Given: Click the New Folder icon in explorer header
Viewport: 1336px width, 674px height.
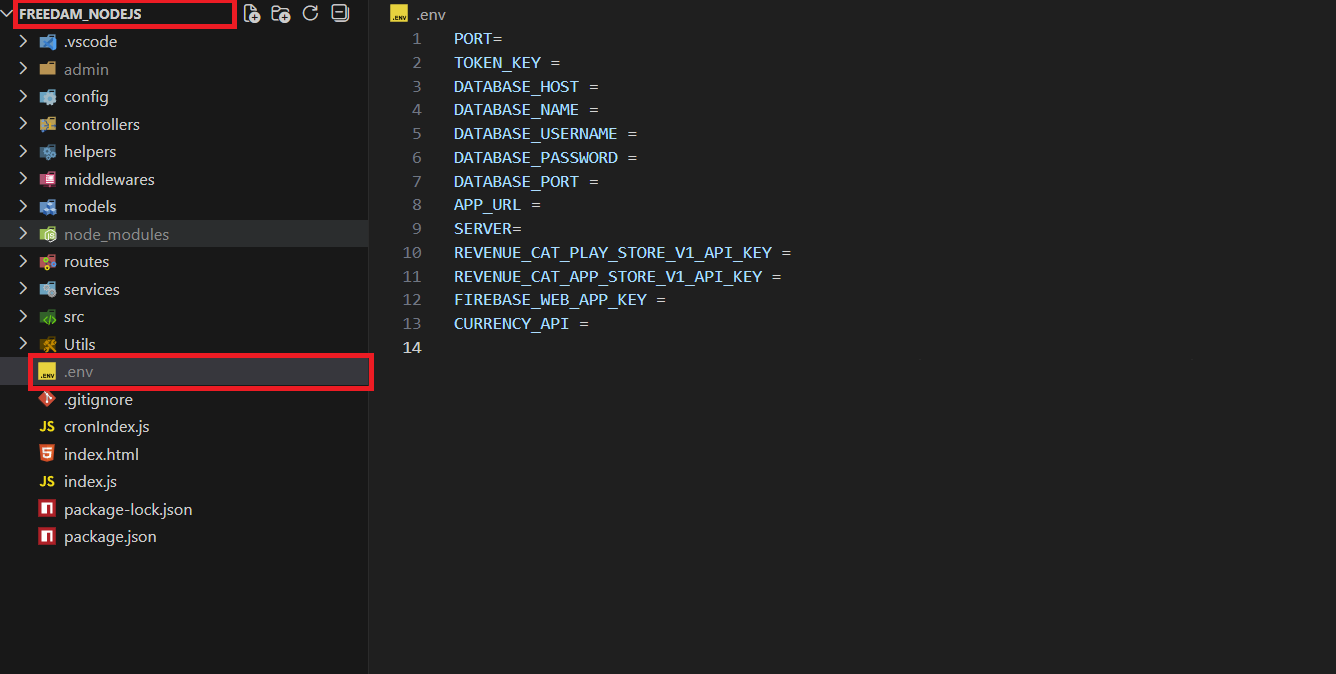Looking at the screenshot, I should coord(281,14).
